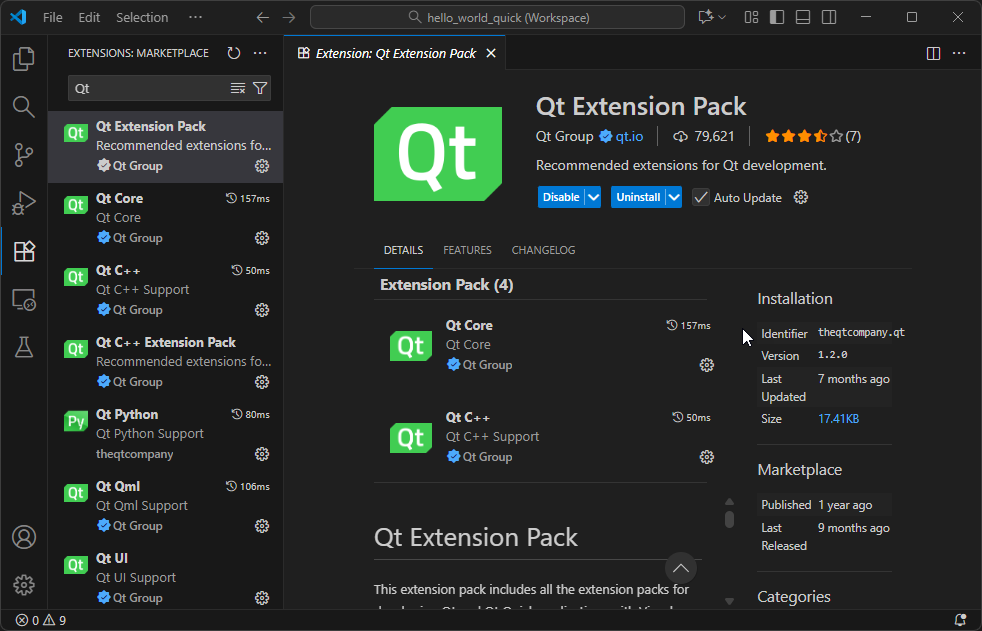Open the Run and Debug panel

point(24,204)
